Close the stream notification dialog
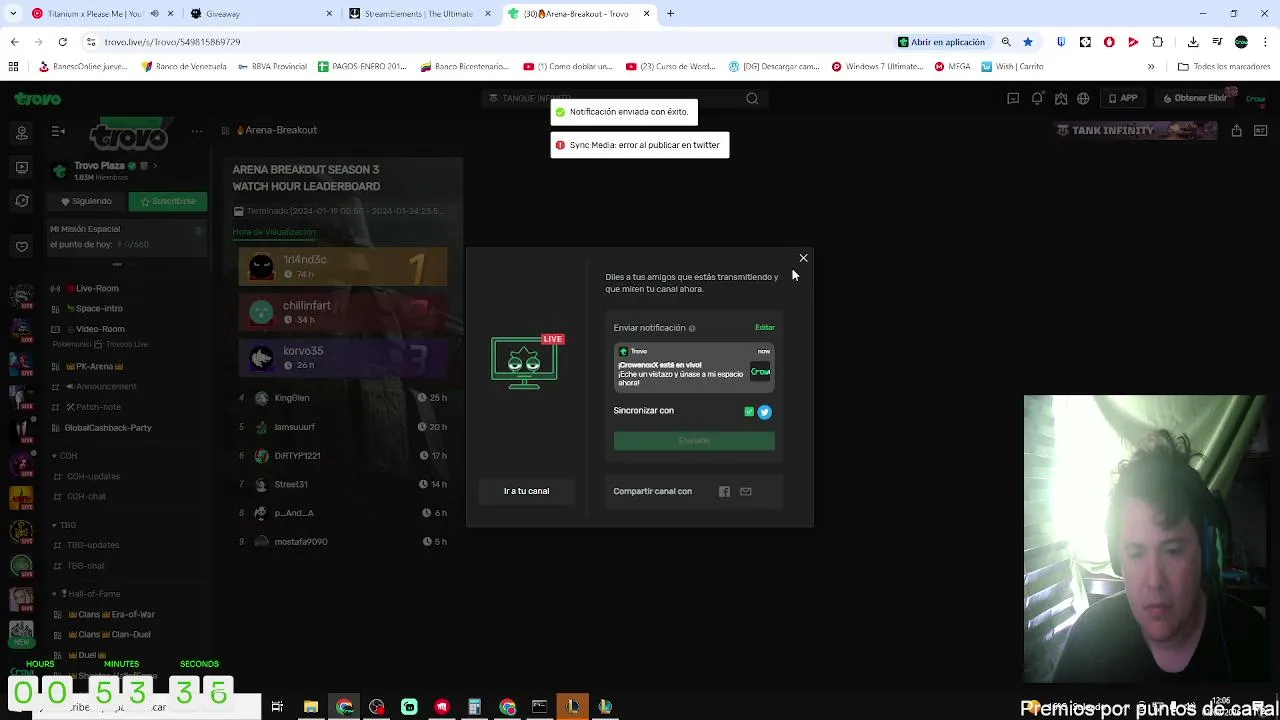The image size is (1280, 720). click(803, 258)
